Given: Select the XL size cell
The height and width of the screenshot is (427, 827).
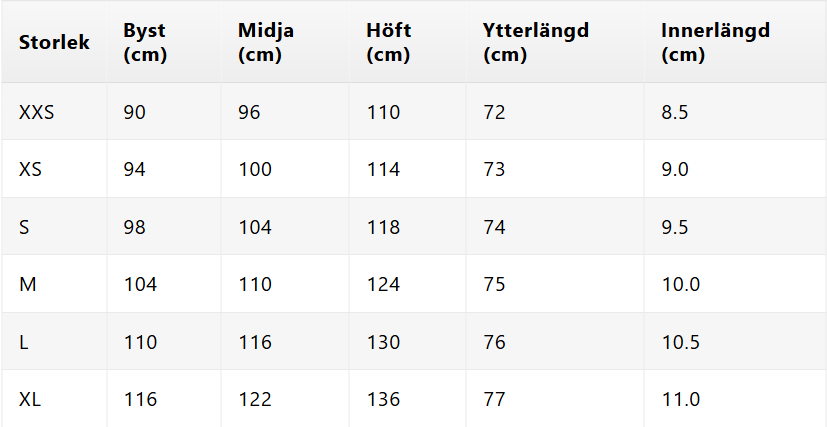Looking at the screenshot, I should click(x=30, y=399).
